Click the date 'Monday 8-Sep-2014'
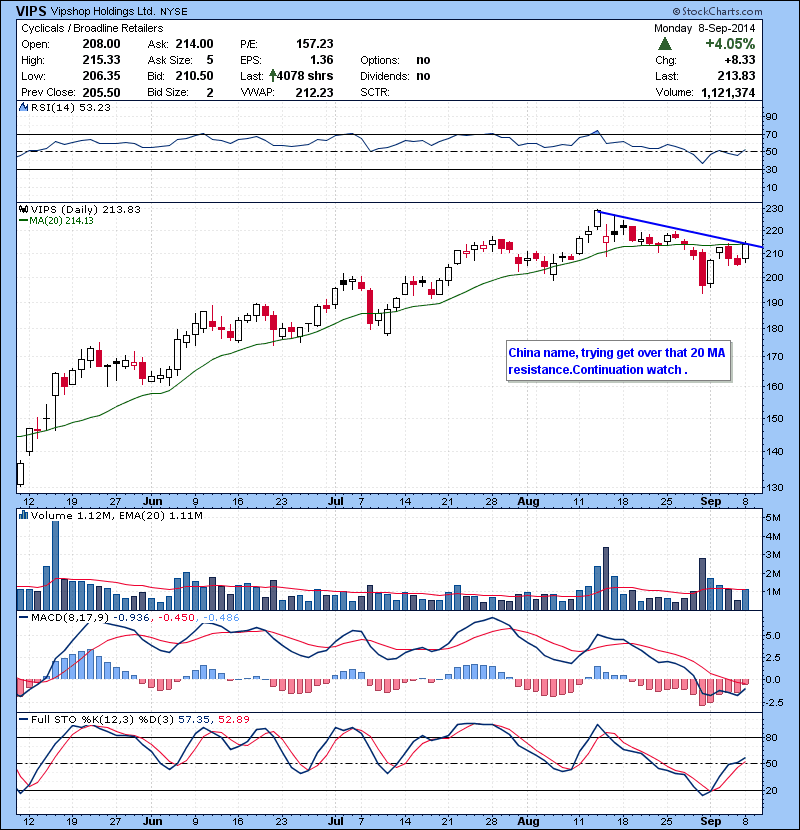This screenshot has height=830, width=800. [x=704, y=28]
